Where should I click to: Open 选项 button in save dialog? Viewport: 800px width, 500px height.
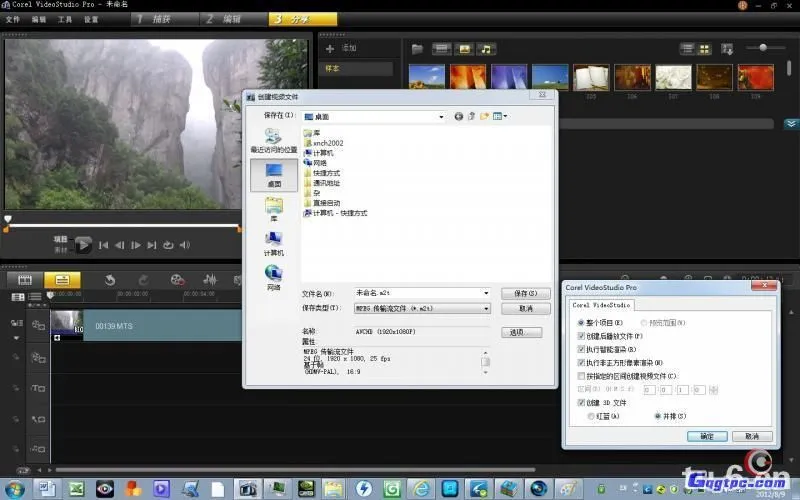[x=521, y=332]
